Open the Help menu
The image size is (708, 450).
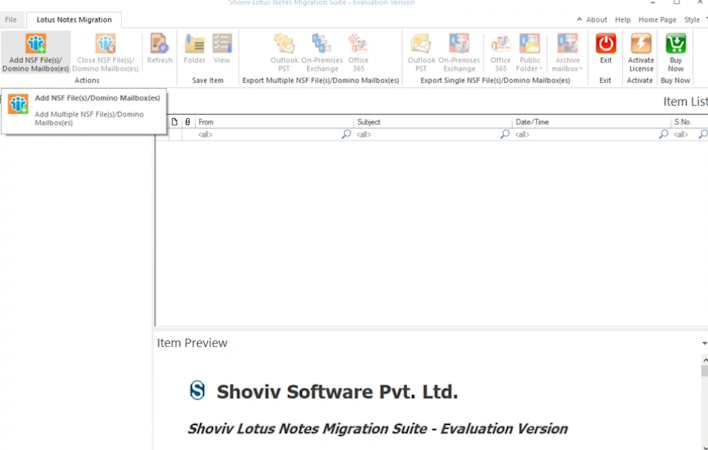coord(623,20)
